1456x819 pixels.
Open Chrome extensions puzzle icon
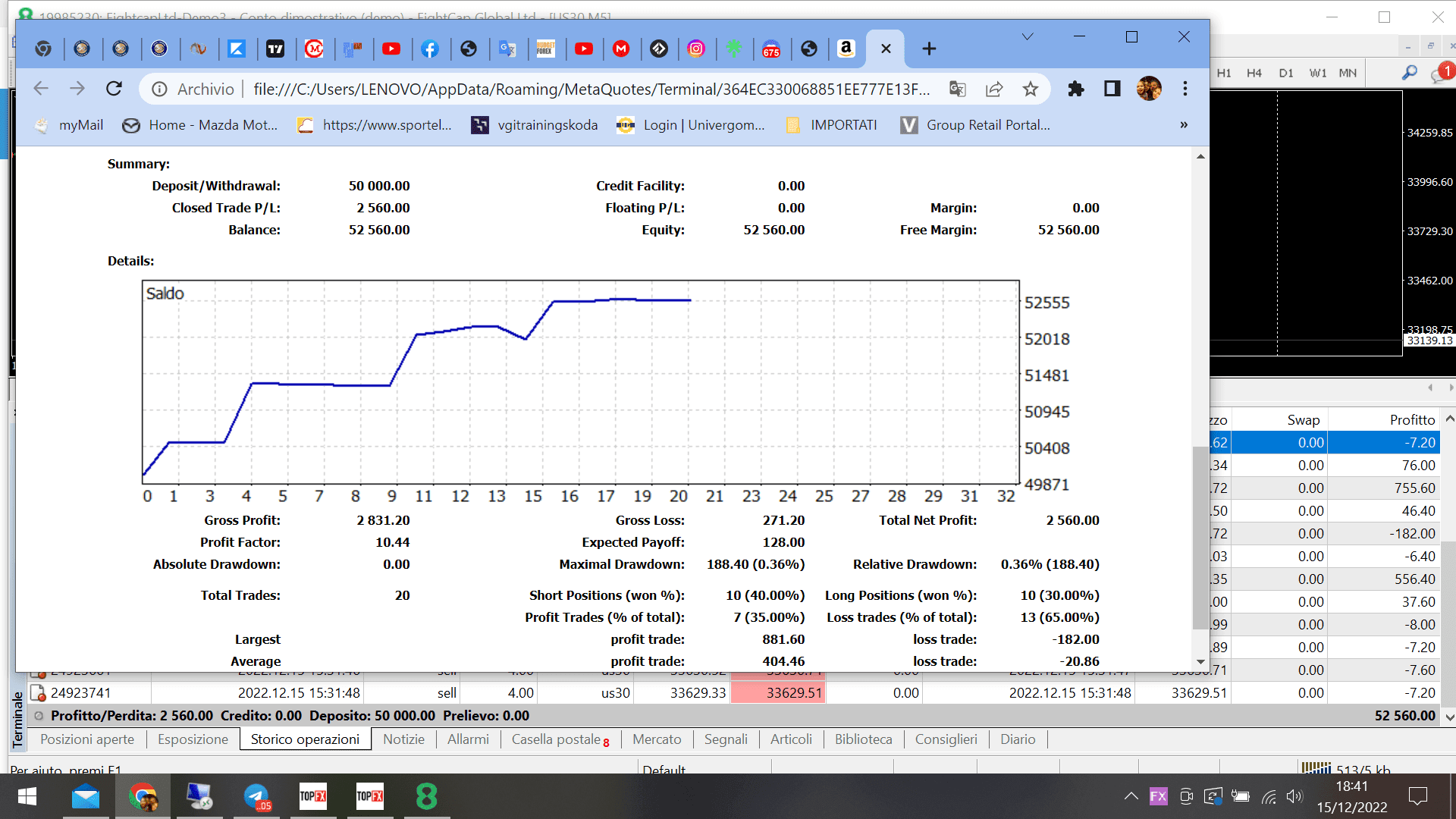(x=1075, y=89)
